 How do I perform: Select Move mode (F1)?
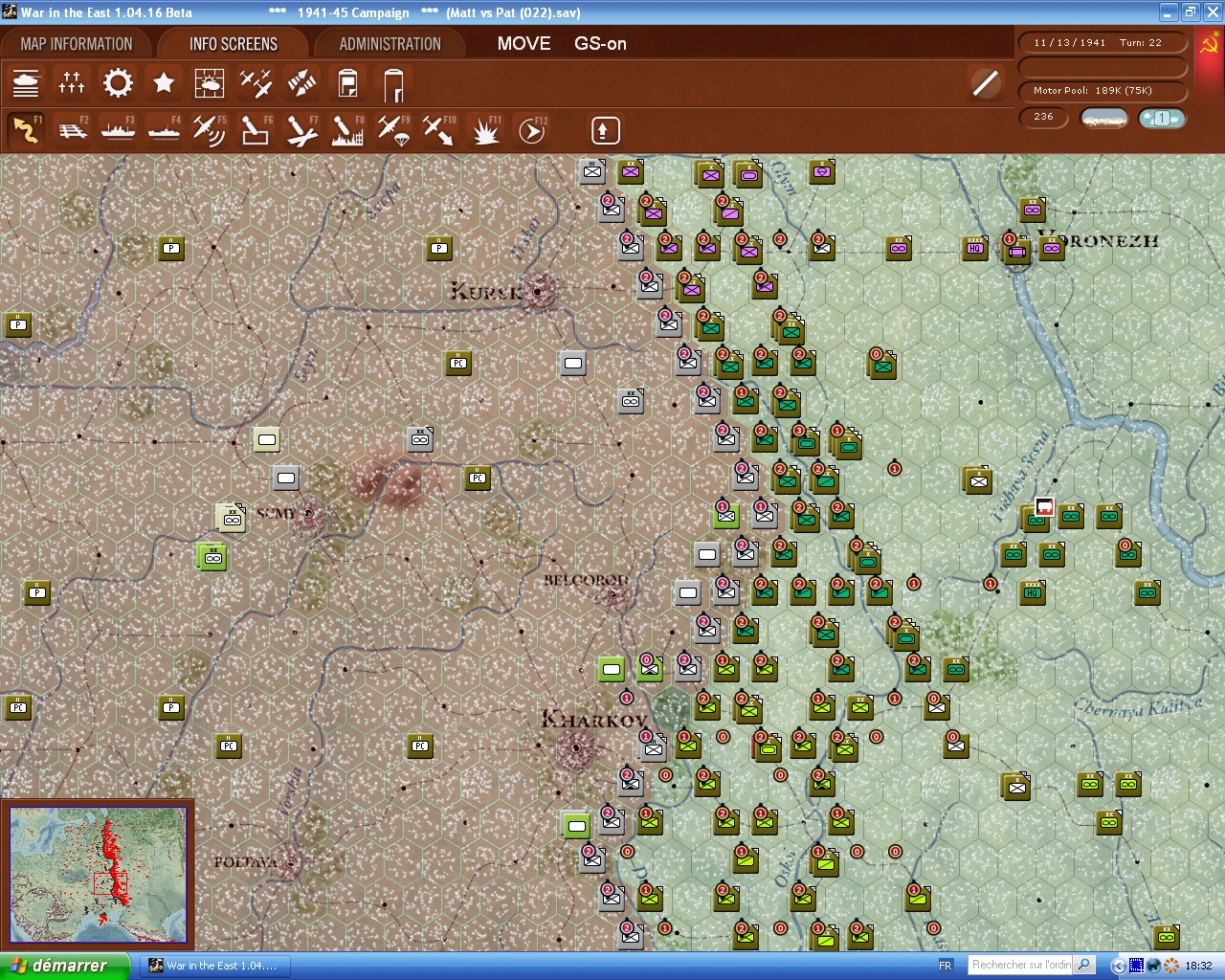click(26, 130)
